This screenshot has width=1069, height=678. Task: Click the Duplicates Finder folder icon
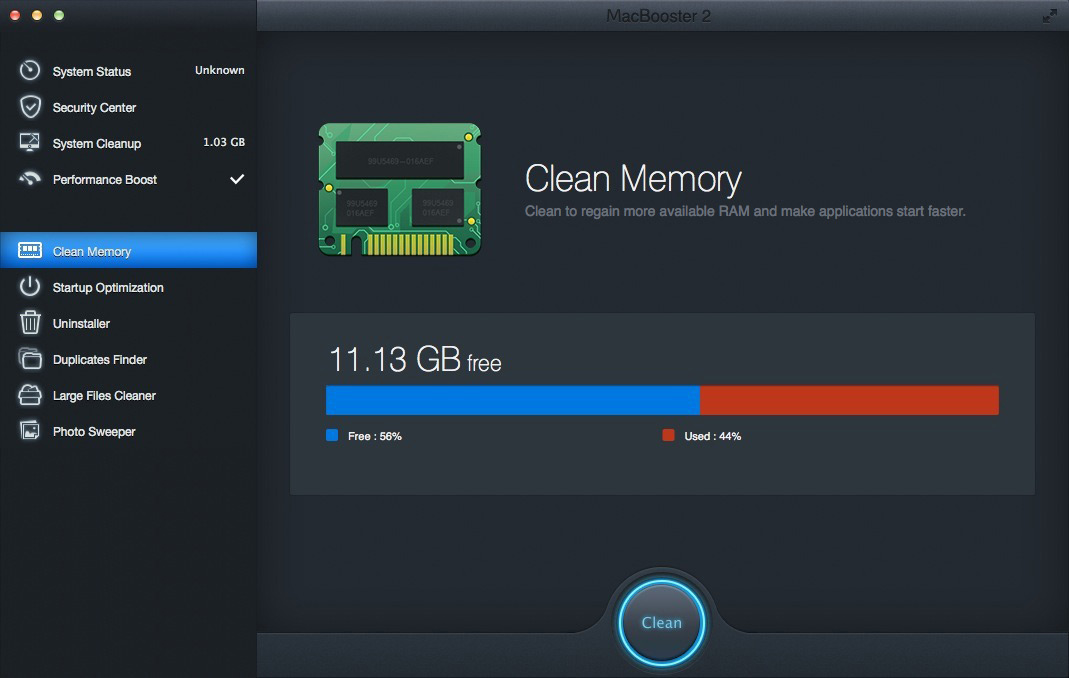(x=30, y=359)
